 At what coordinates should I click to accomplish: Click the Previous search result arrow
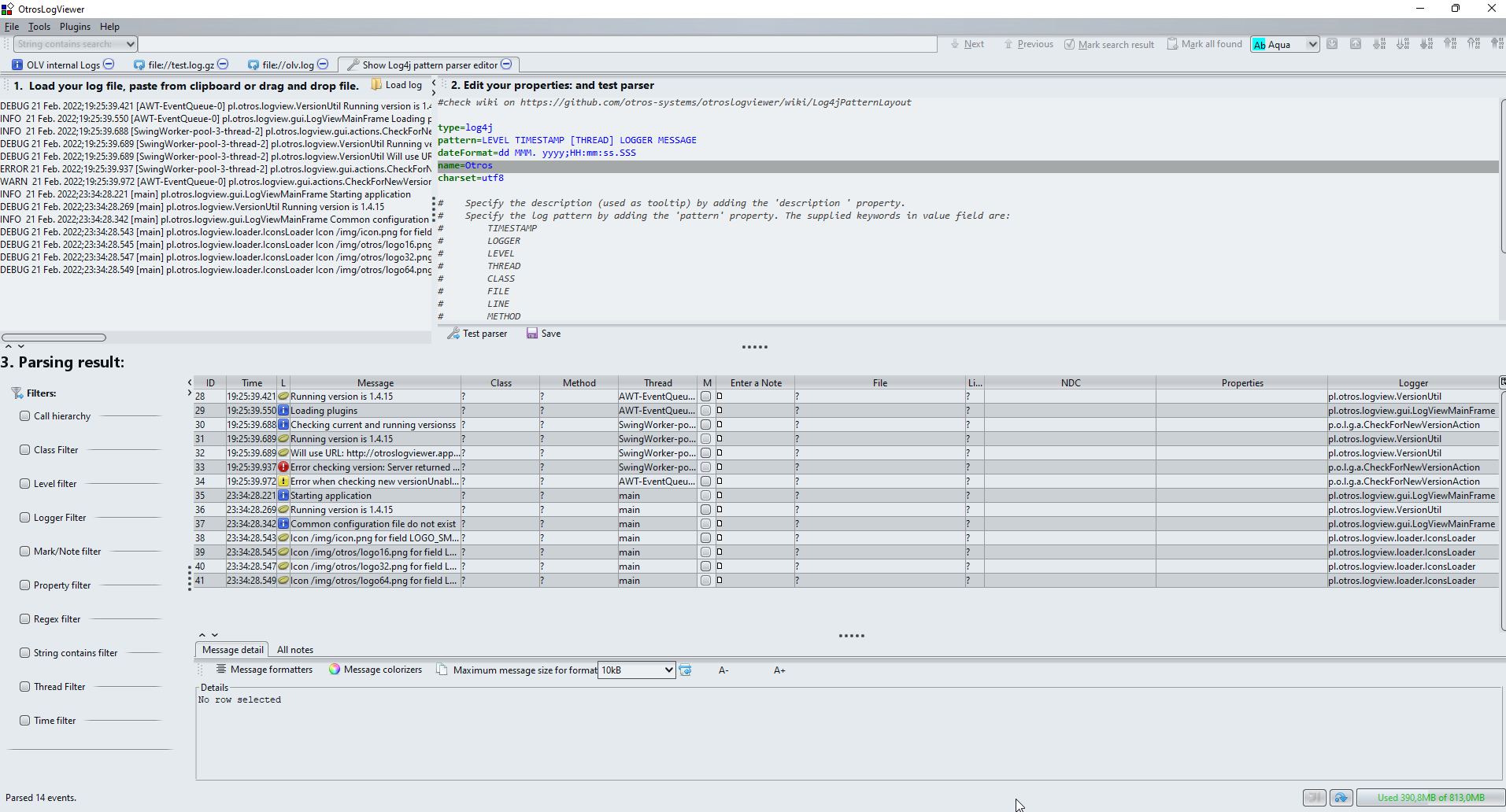click(x=1008, y=44)
